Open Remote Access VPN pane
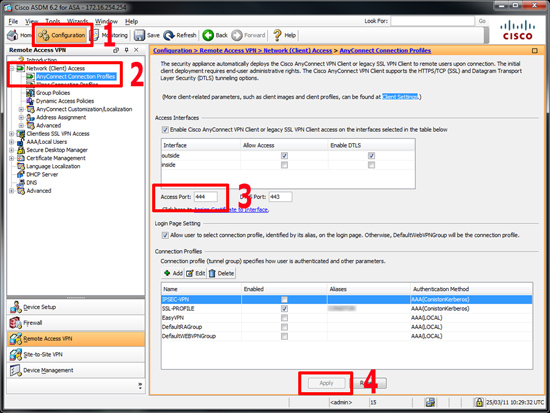The height and width of the screenshot is (413, 550). [x=76, y=339]
